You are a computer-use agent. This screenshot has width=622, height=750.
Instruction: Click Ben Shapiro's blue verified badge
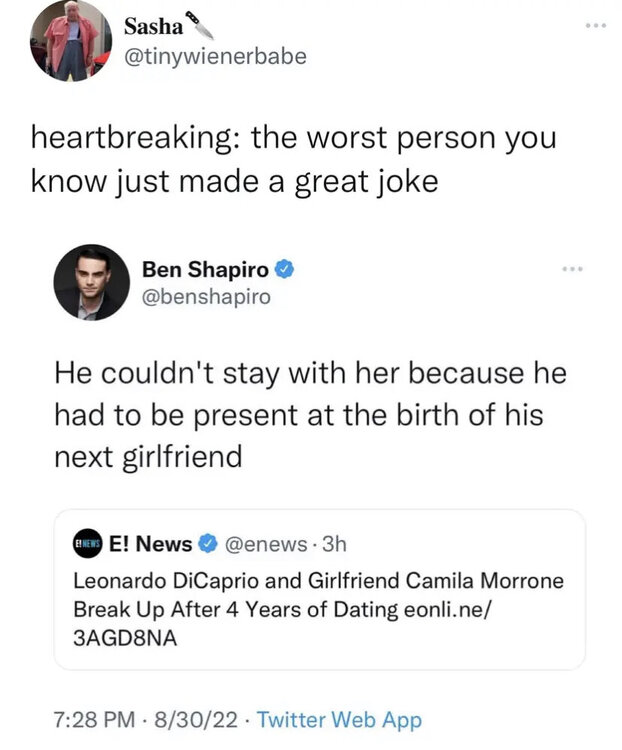point(284,269)
